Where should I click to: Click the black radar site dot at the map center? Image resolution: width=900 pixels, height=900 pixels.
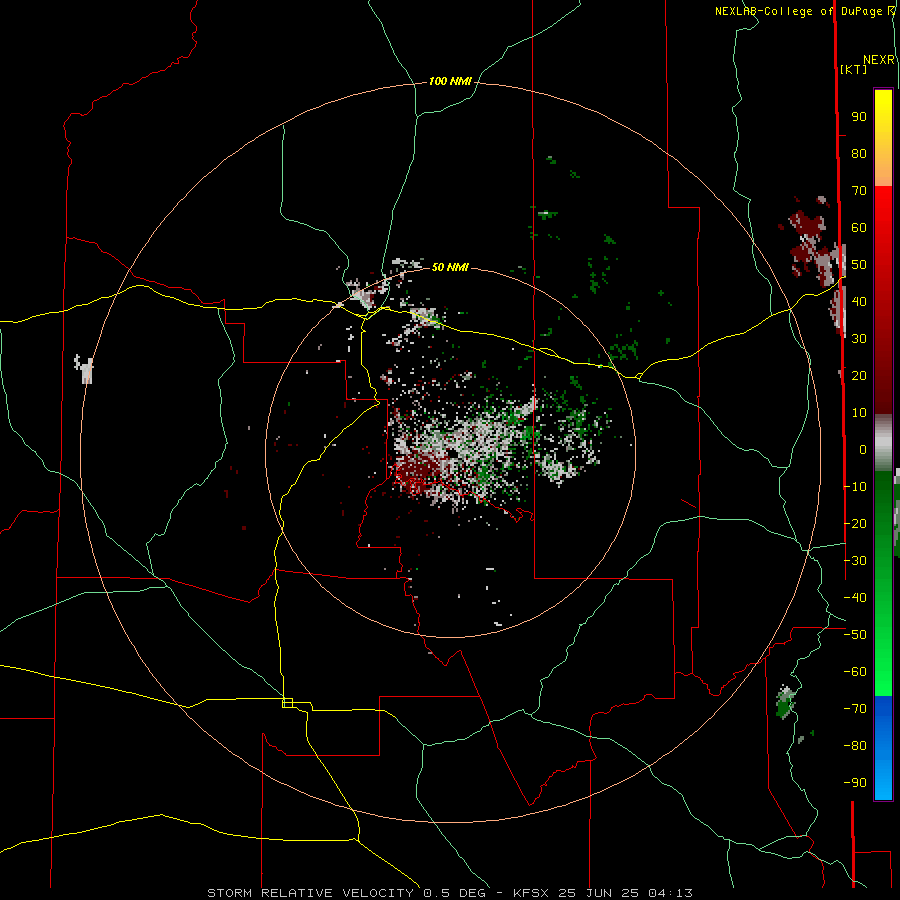click(x=453, y=454)
